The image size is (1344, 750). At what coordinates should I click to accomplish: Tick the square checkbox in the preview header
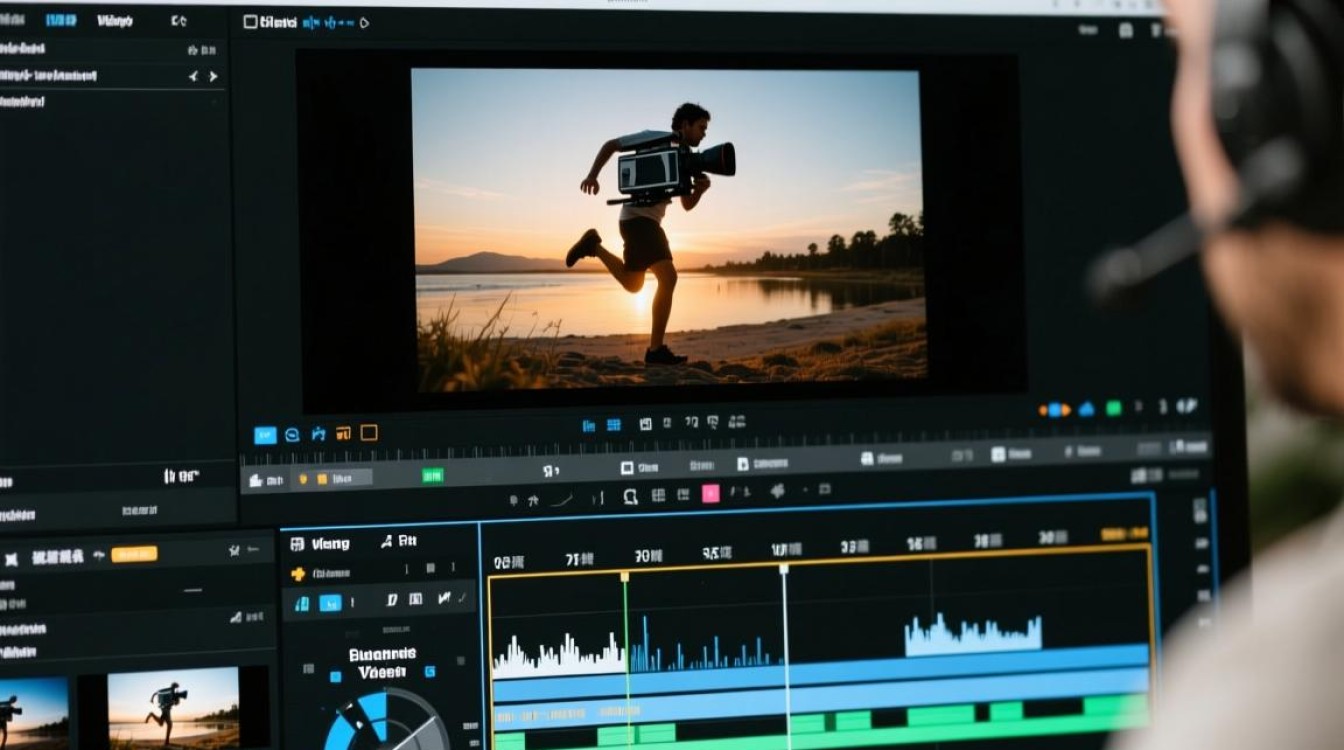pos(250,21)
